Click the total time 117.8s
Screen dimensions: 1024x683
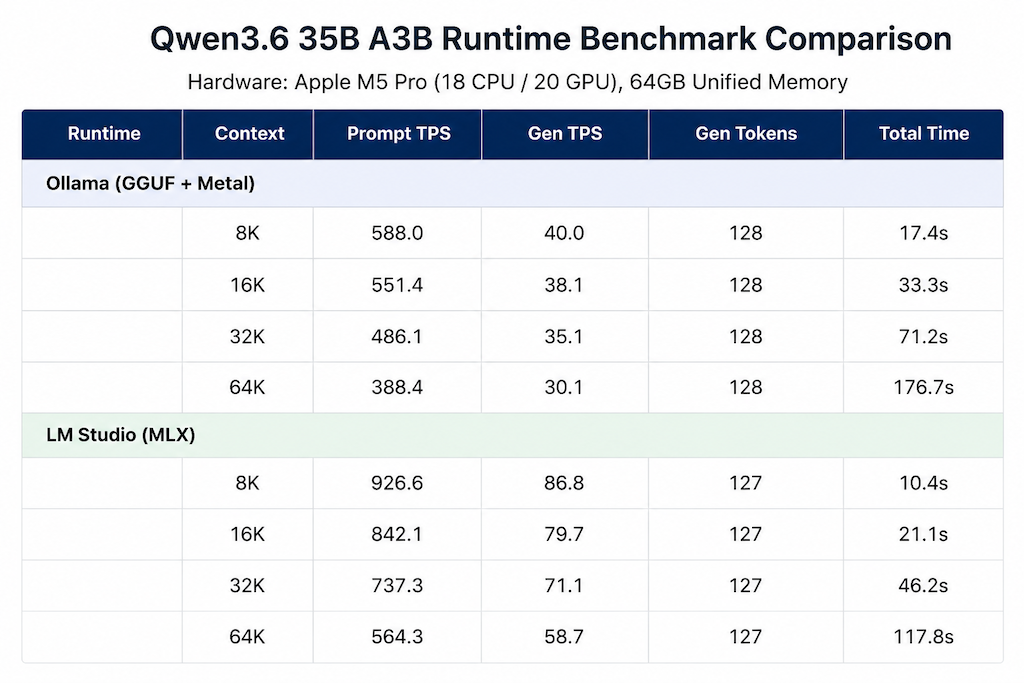(x=923, y=637)
